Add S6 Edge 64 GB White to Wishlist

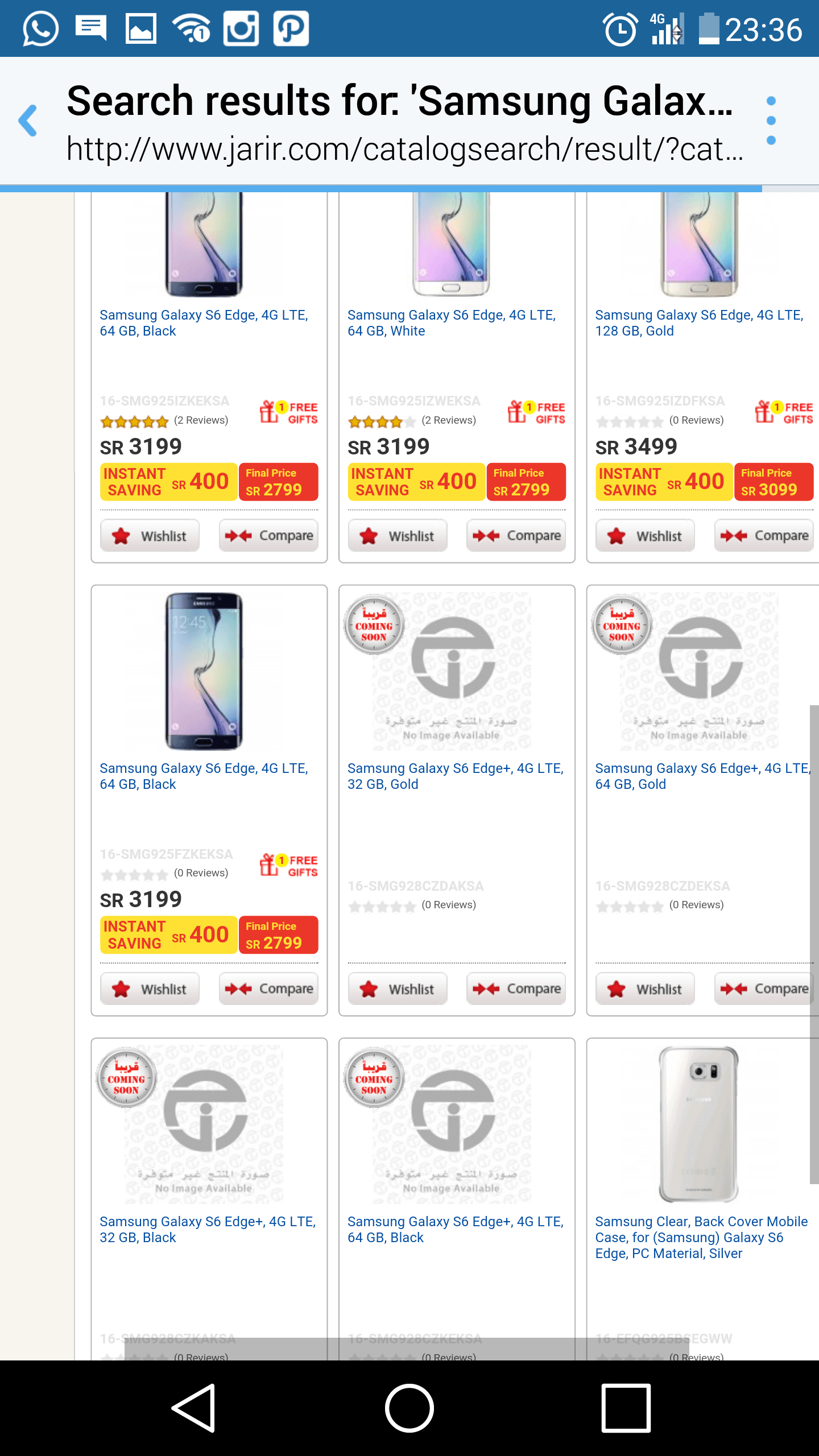[x=398, y=536]
